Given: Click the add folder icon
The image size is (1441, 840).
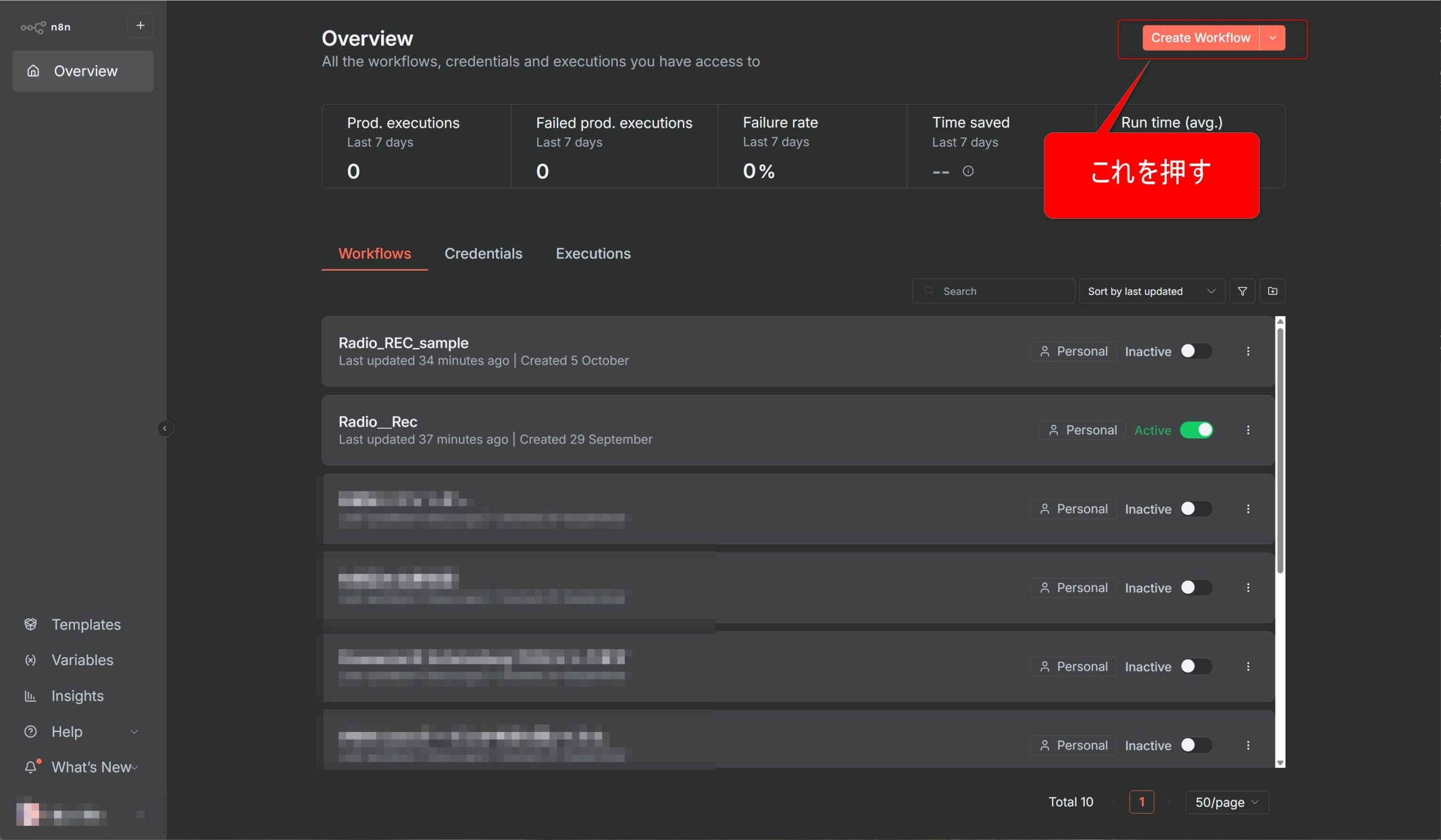Looking at the screenshot, I should point(1272,291).
